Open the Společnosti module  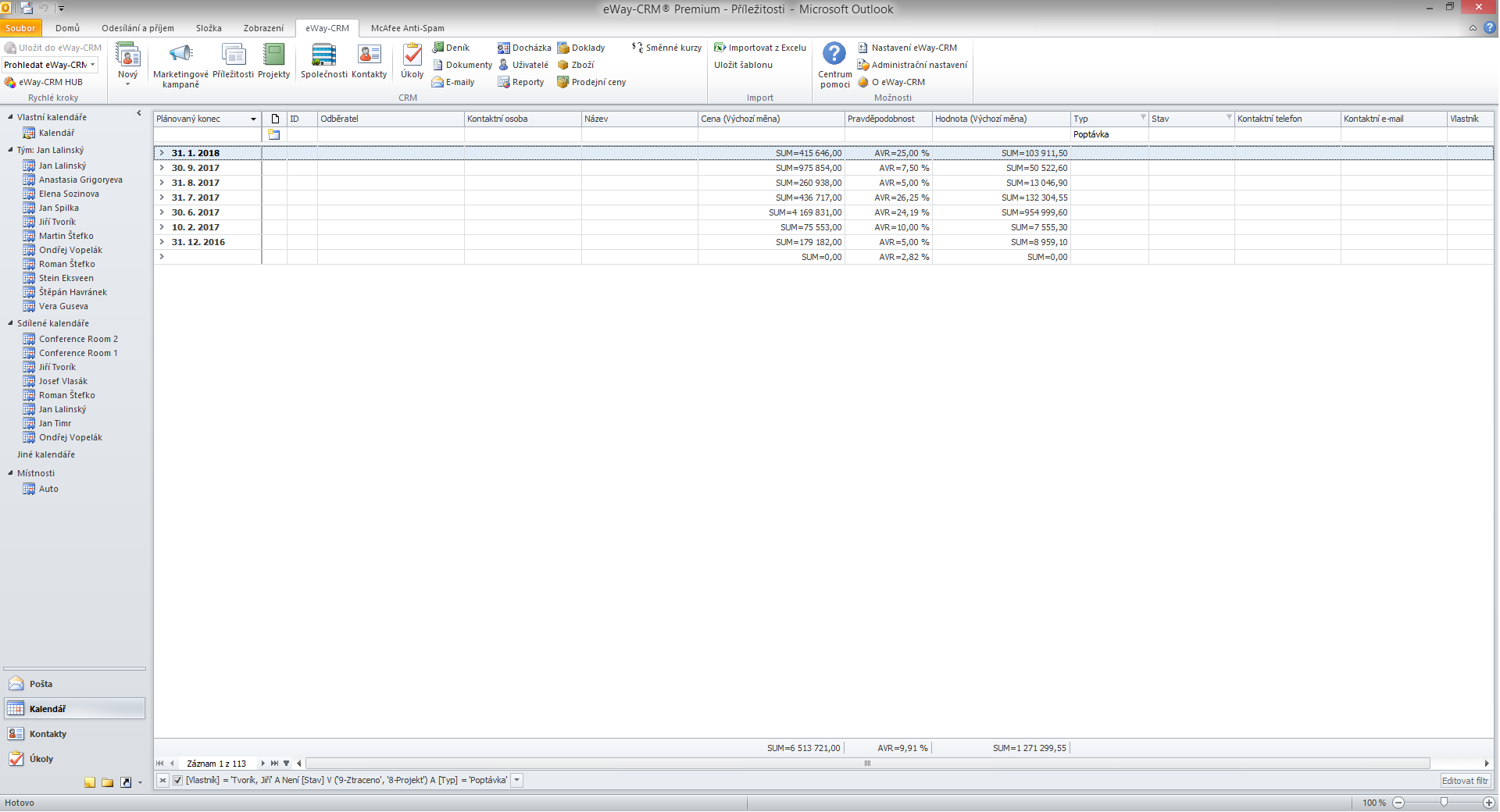point(323,61)
